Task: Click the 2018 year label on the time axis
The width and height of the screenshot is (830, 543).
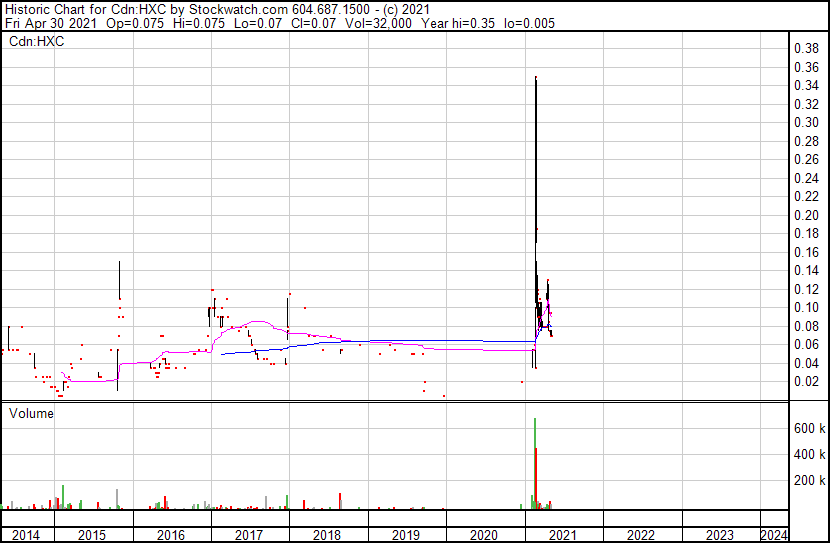Action: pos(327,535)
